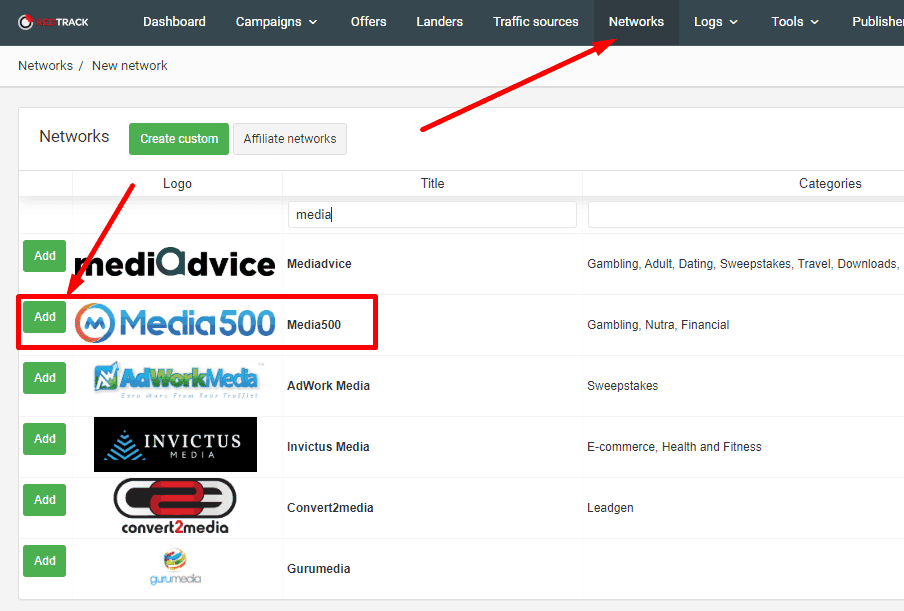The height and width of the screenshot is (611, 904).
Task: Add the Media500 network
Action: click(44, 317)
